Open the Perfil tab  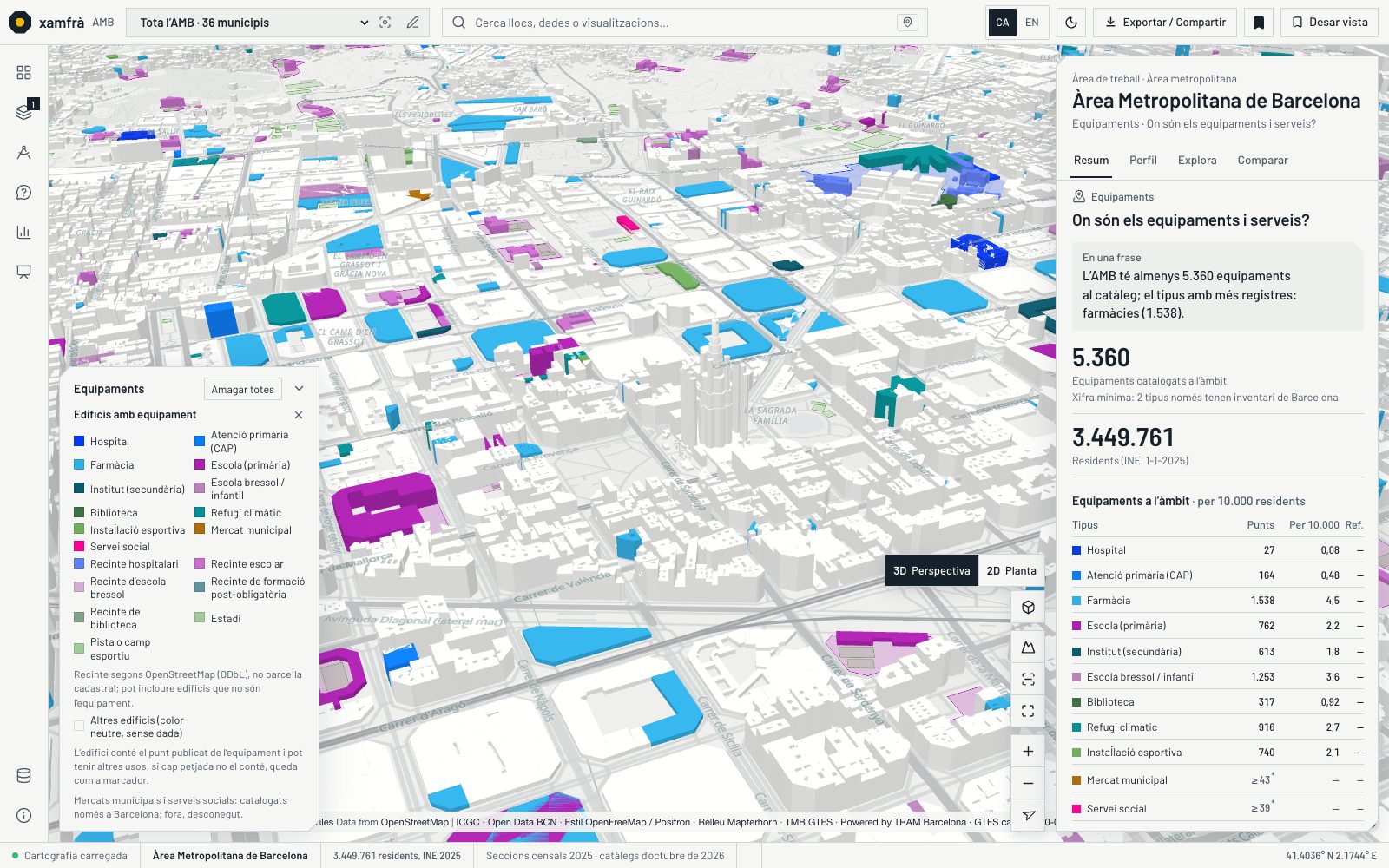(1143, 160)
